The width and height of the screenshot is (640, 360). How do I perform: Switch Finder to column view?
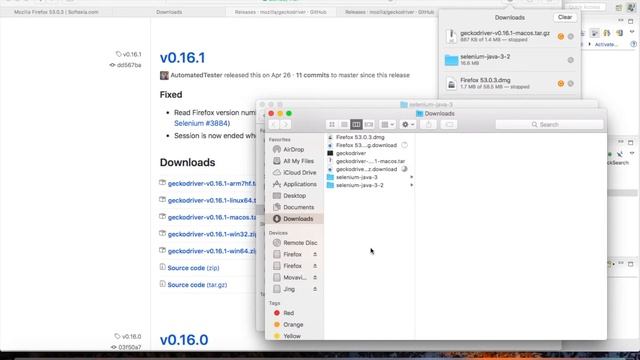pyautogui.click(x=356, y=124)
